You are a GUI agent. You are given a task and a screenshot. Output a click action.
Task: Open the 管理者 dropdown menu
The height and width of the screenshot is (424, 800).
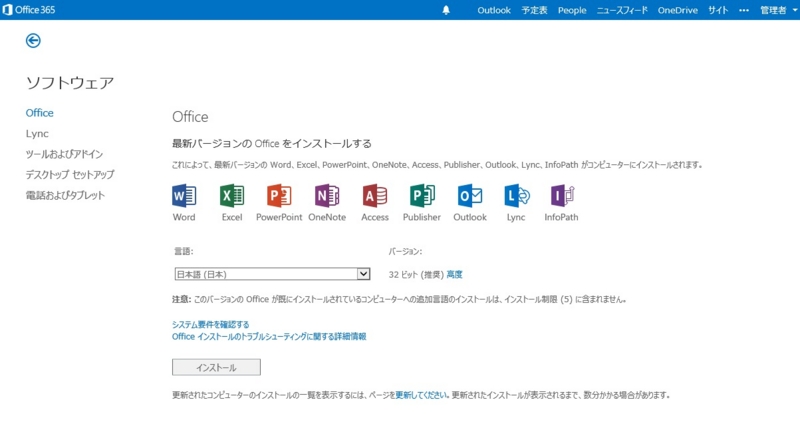point(779,10)
